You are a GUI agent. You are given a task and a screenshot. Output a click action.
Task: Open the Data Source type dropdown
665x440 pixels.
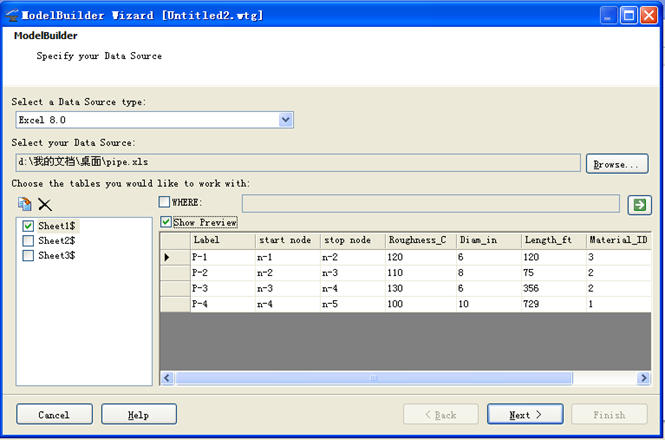[286, 120]
